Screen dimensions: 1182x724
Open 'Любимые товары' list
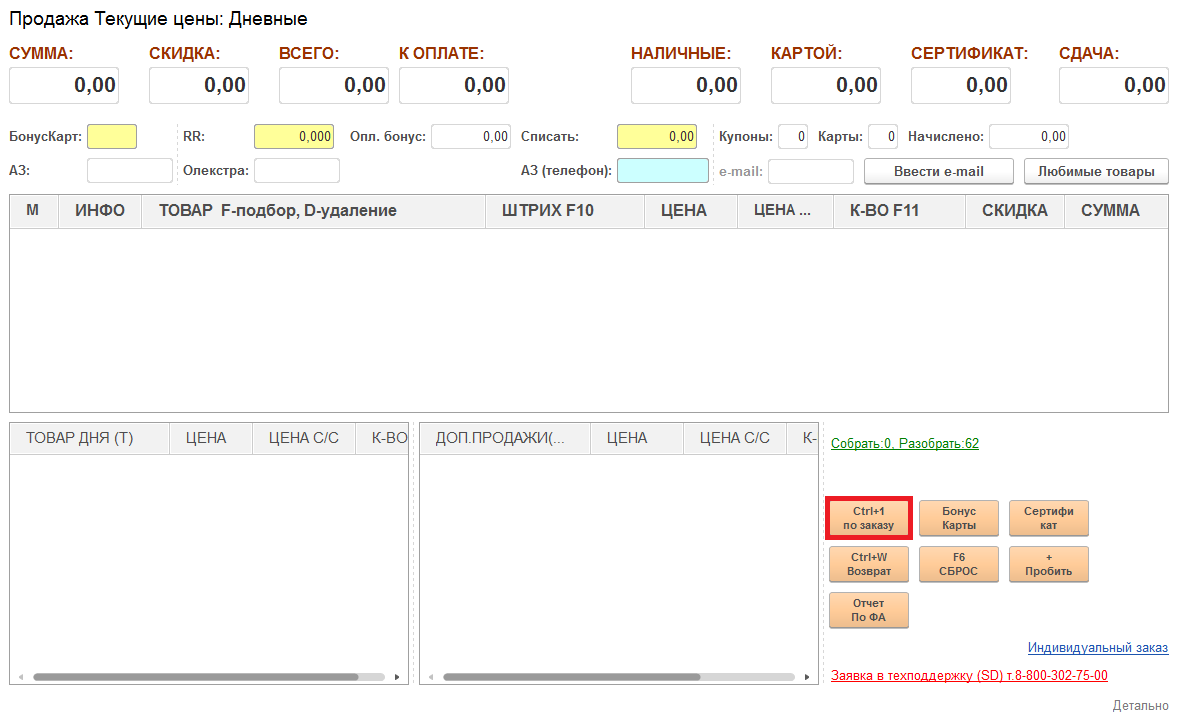pyautogui.click(x=1095, y=171)
